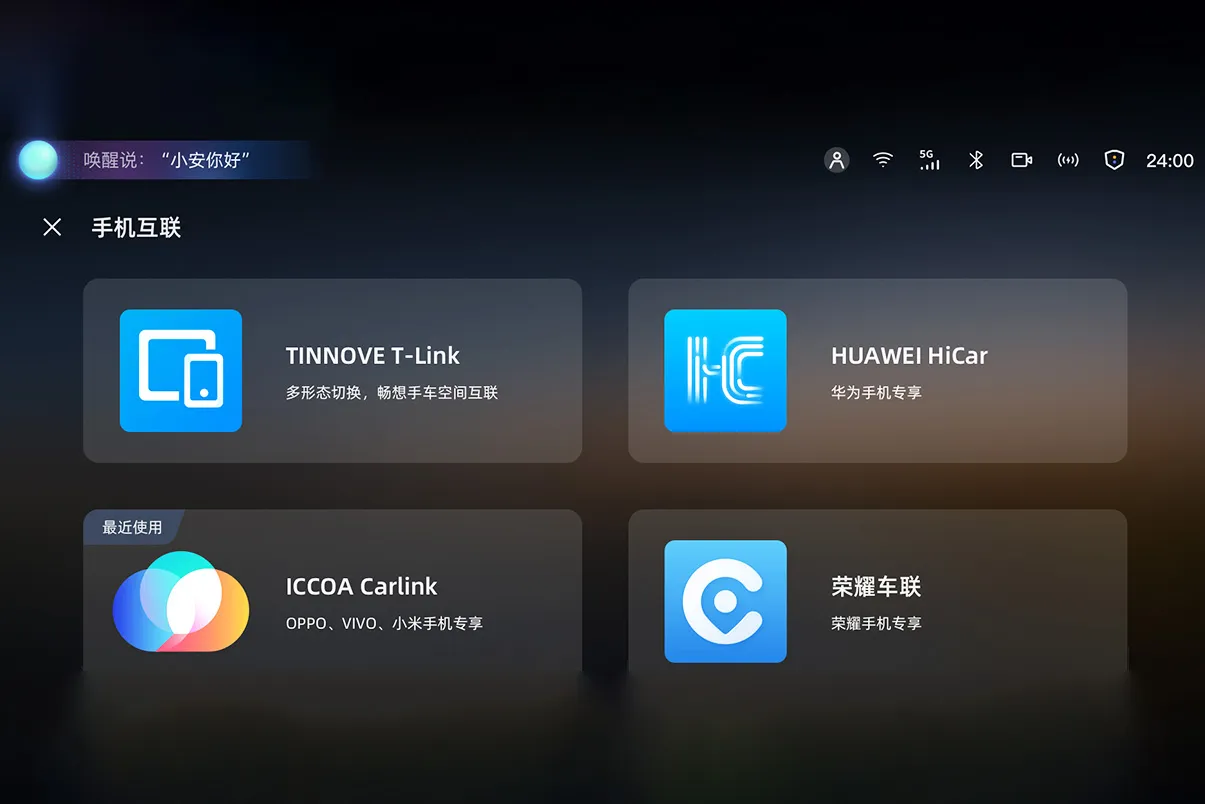Click the Bluetooth status icon
1205x804 pixels.
tap(976, 160)
